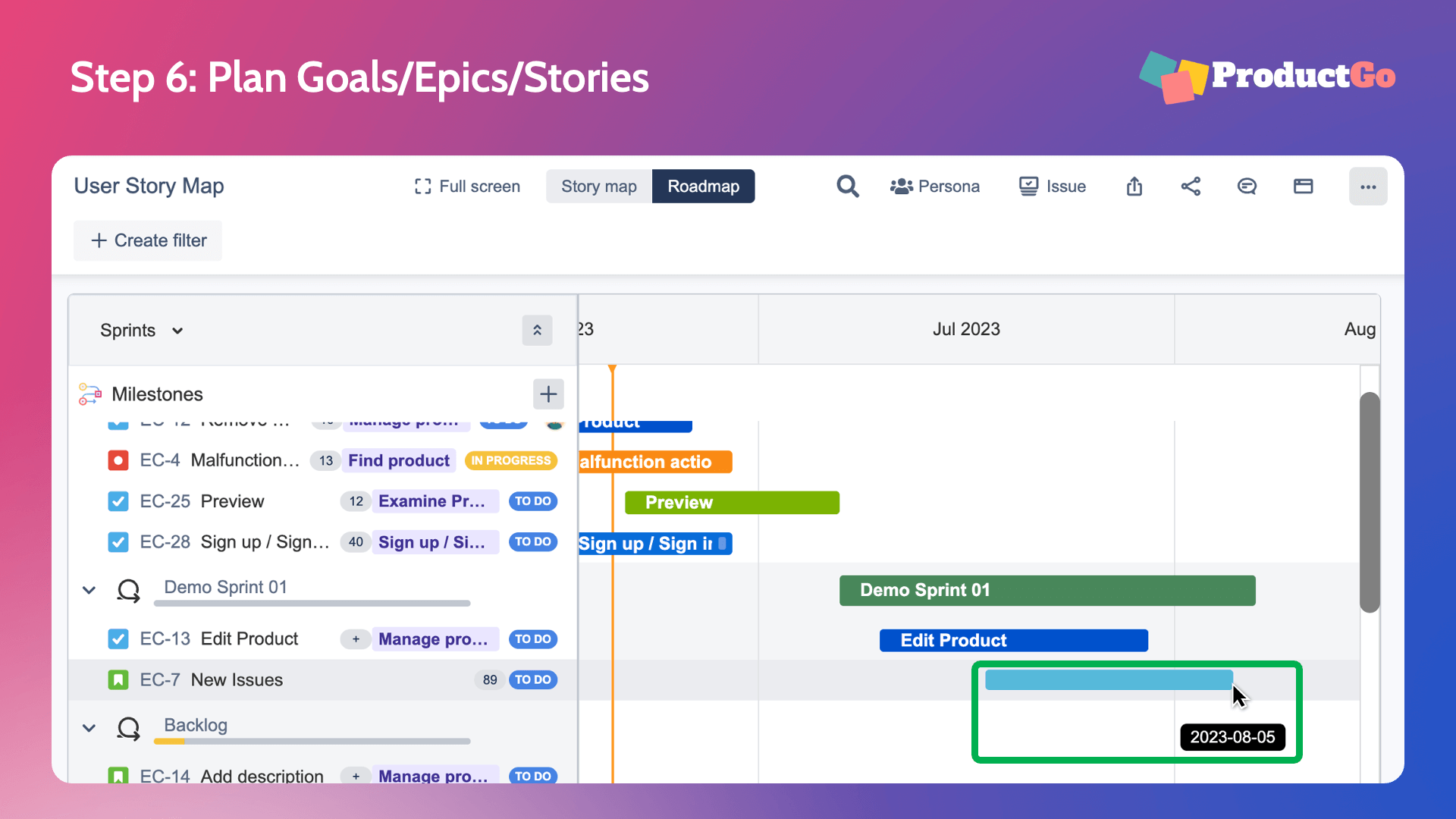Image resolution: width=1456 pixels, height=819 pixels.
Task: Click the orange Malfunction action timeline bar
Action: 655,462
